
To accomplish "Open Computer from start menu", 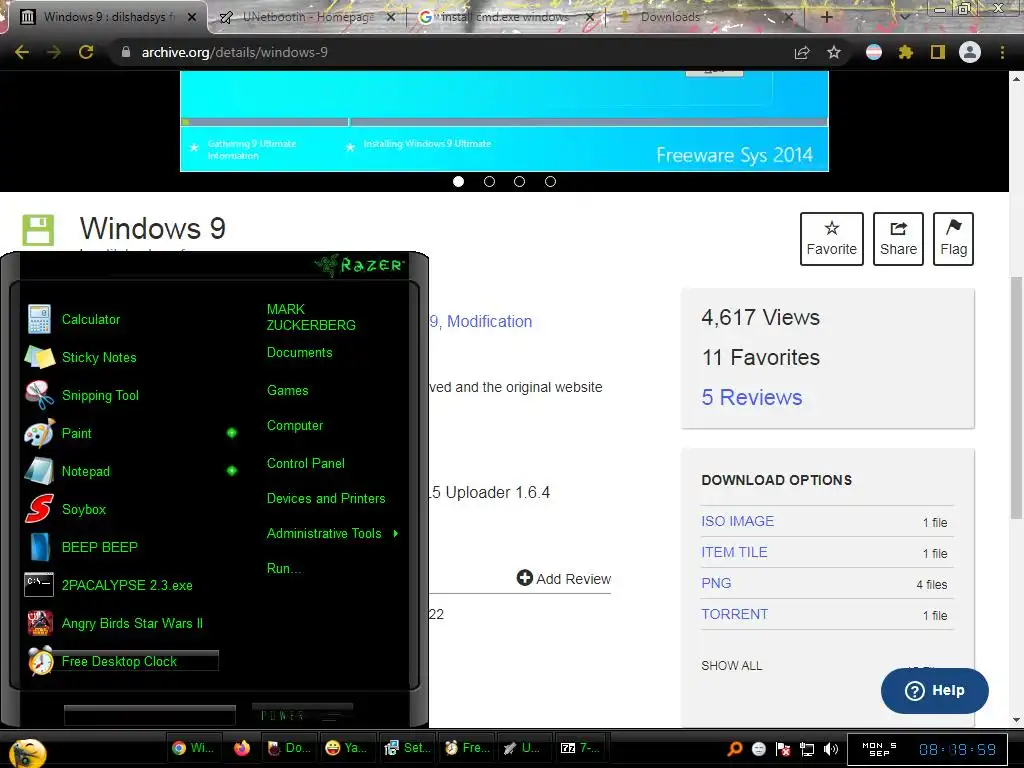I will pos(295,425).
